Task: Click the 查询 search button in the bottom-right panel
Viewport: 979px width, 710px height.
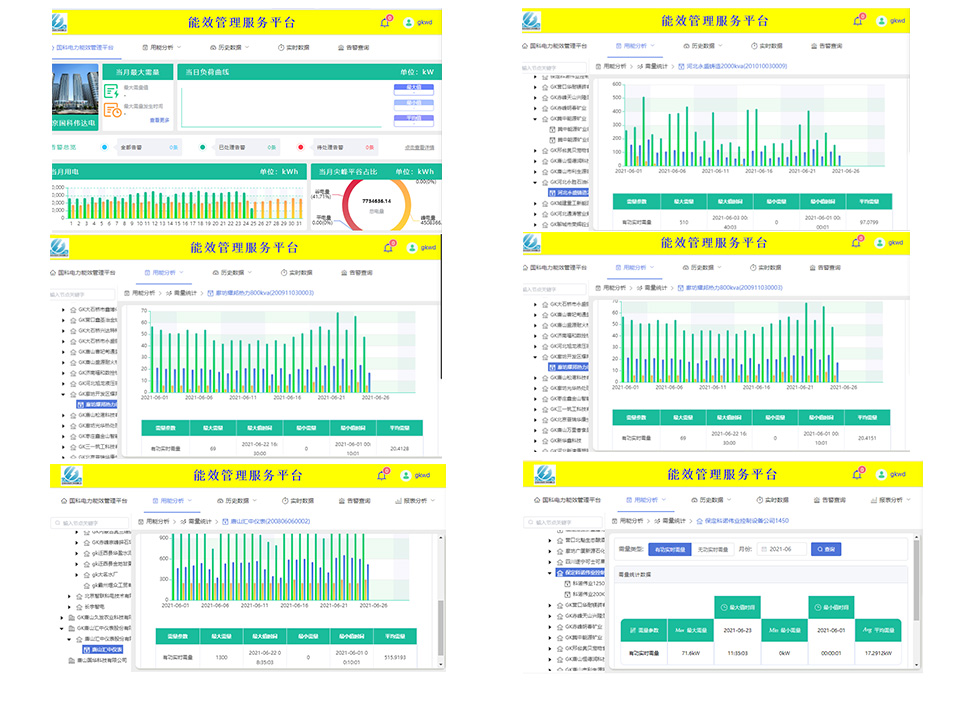Action: [825, 549]
